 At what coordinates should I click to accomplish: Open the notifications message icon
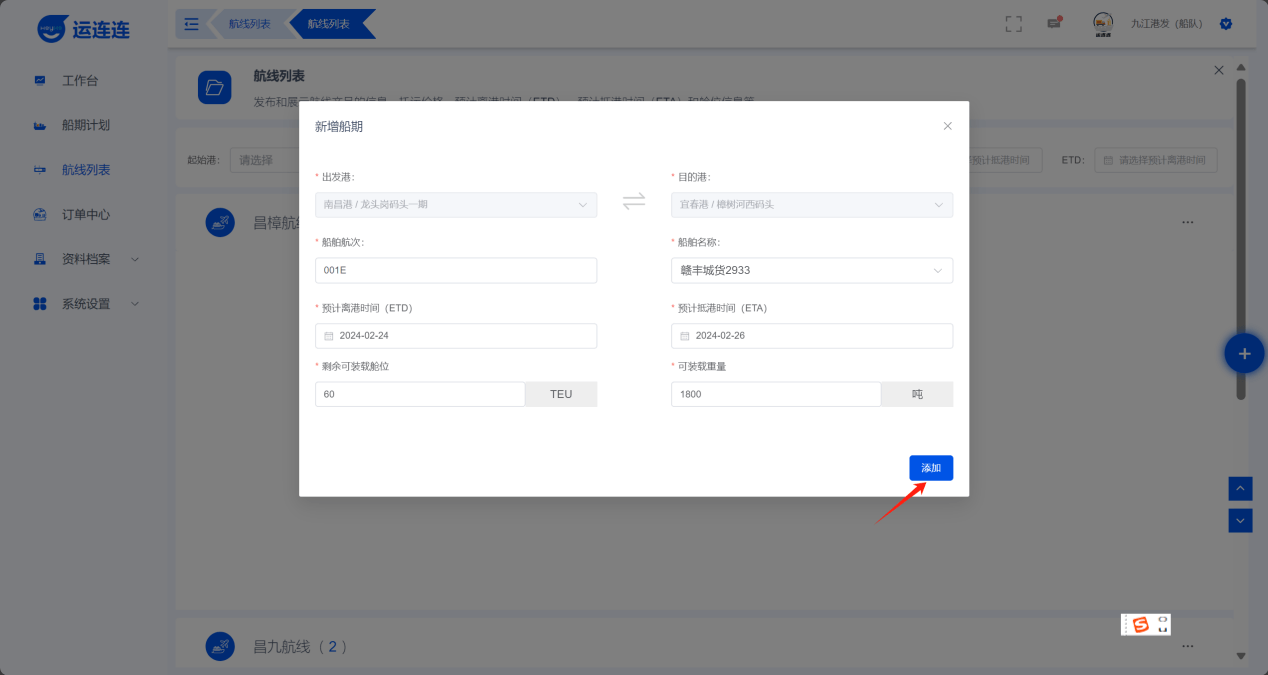tap(1054, 23)
